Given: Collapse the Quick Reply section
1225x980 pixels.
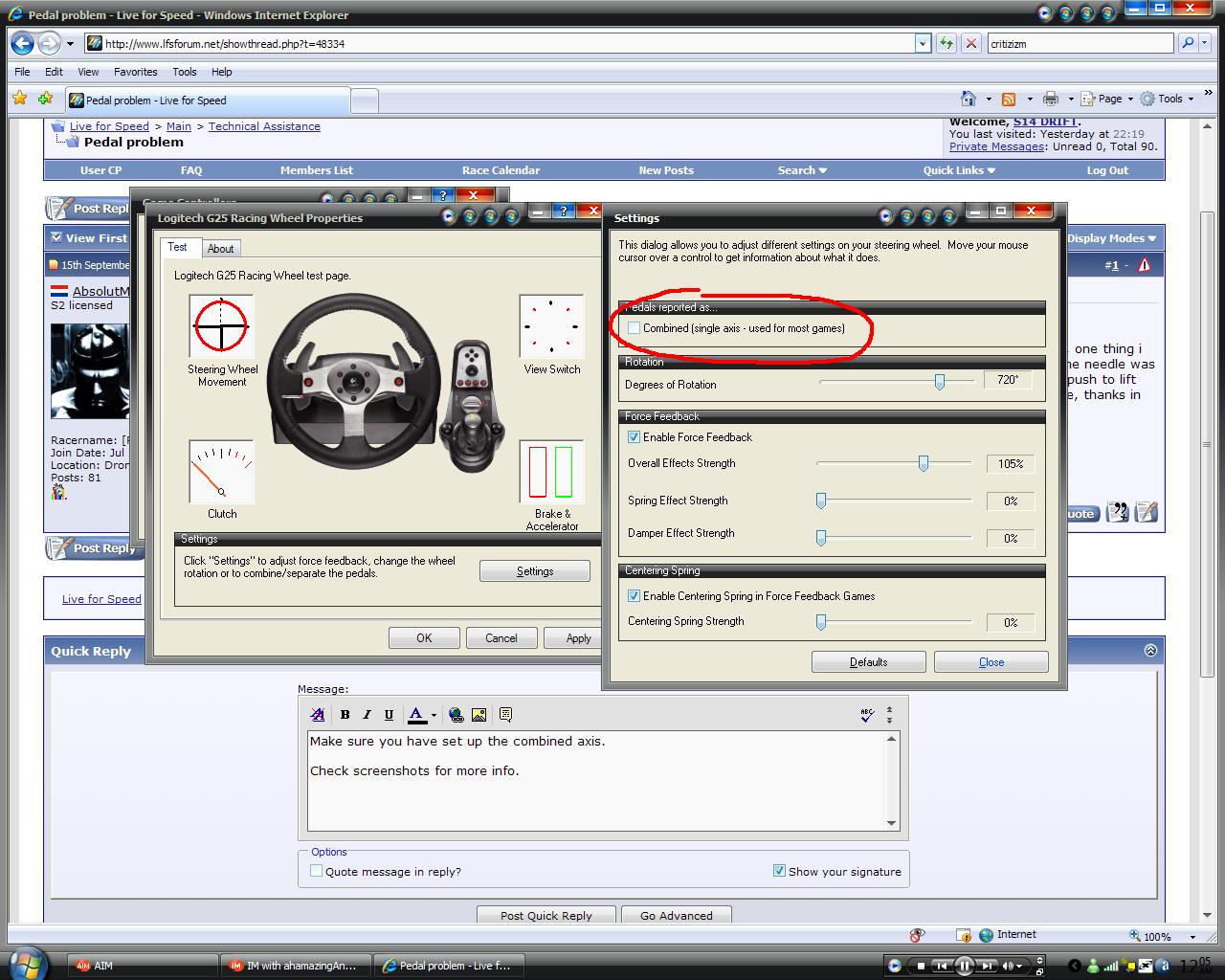Looking at the screenshot, I should pyautogui.click(x=1150, y=651).
